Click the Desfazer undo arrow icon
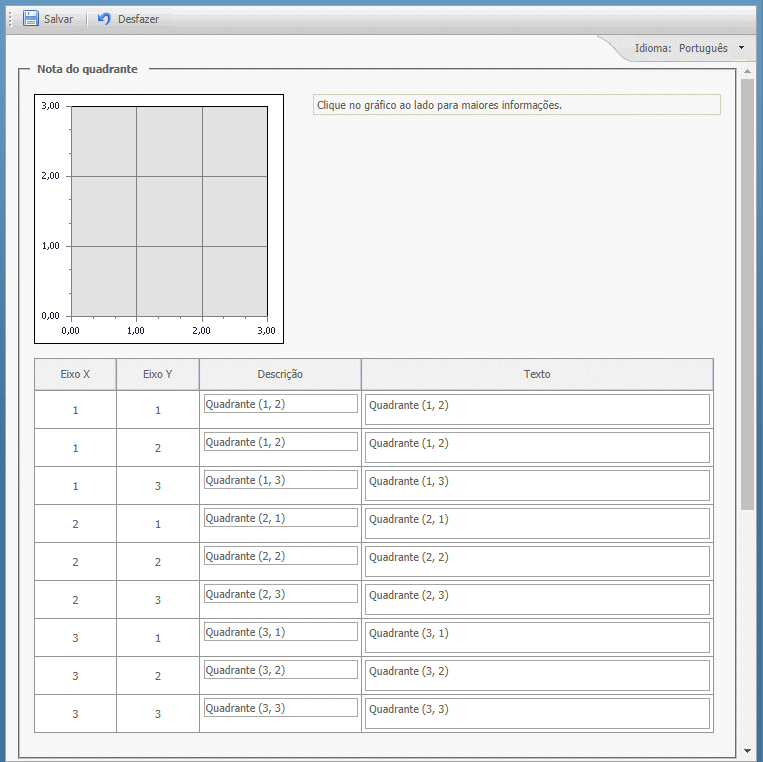 (x=104, y=19)
